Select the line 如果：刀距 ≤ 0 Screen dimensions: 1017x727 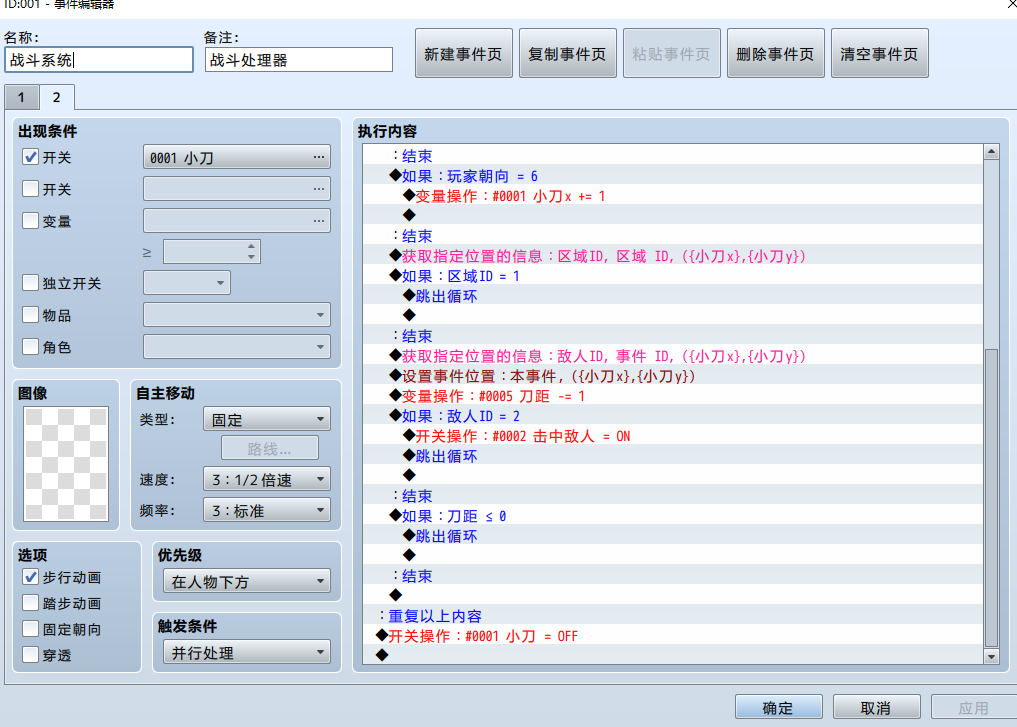click(673, 516)
